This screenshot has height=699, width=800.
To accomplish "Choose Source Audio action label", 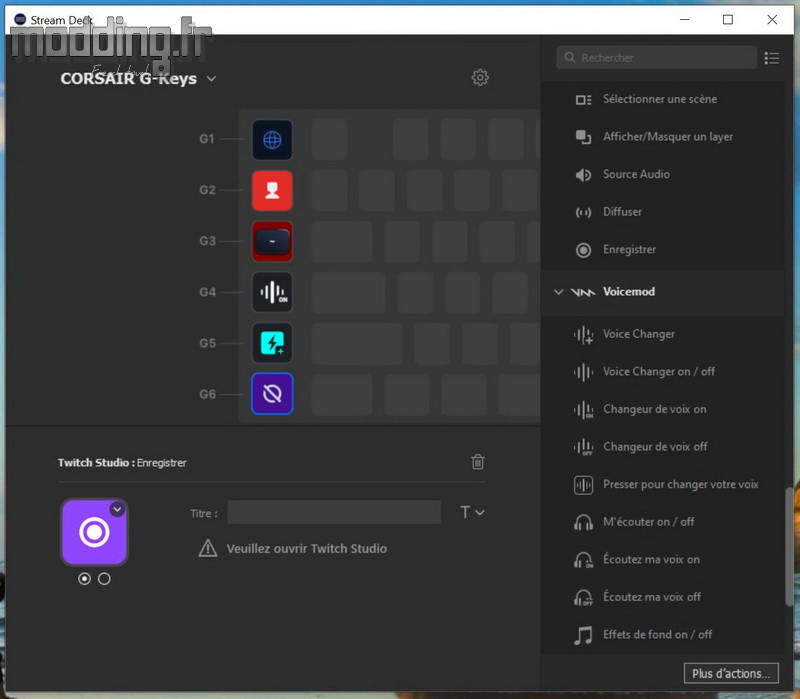I will pos(636,174).
